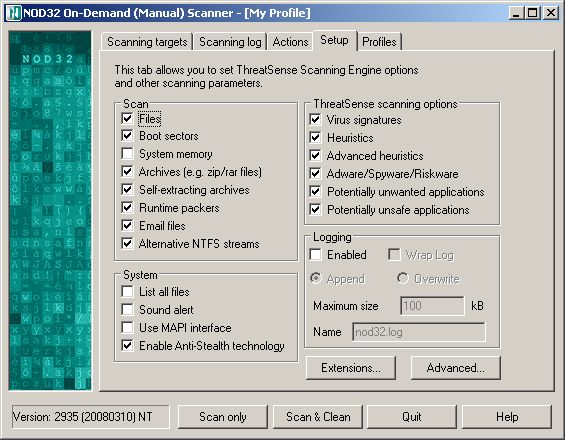Open the Profiles tab
565x440 pixels.
[379, 42]
